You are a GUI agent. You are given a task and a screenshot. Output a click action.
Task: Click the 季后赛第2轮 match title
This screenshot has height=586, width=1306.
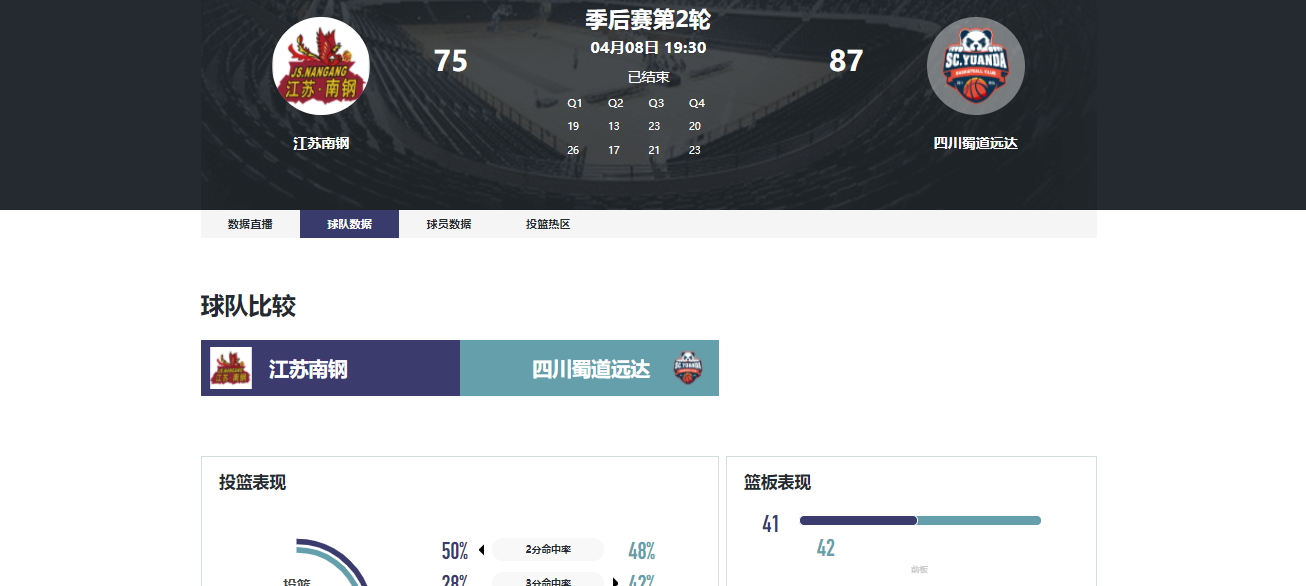[x=648, y=20]
